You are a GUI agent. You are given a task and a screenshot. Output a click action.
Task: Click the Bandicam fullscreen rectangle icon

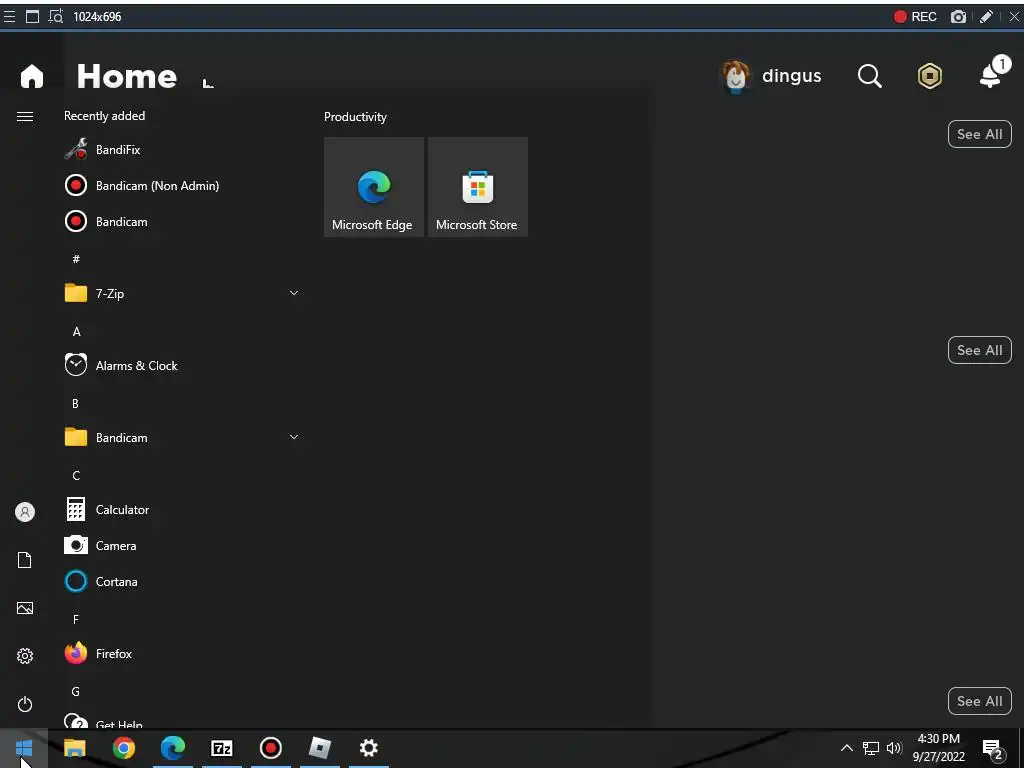(x=32, y=16)
